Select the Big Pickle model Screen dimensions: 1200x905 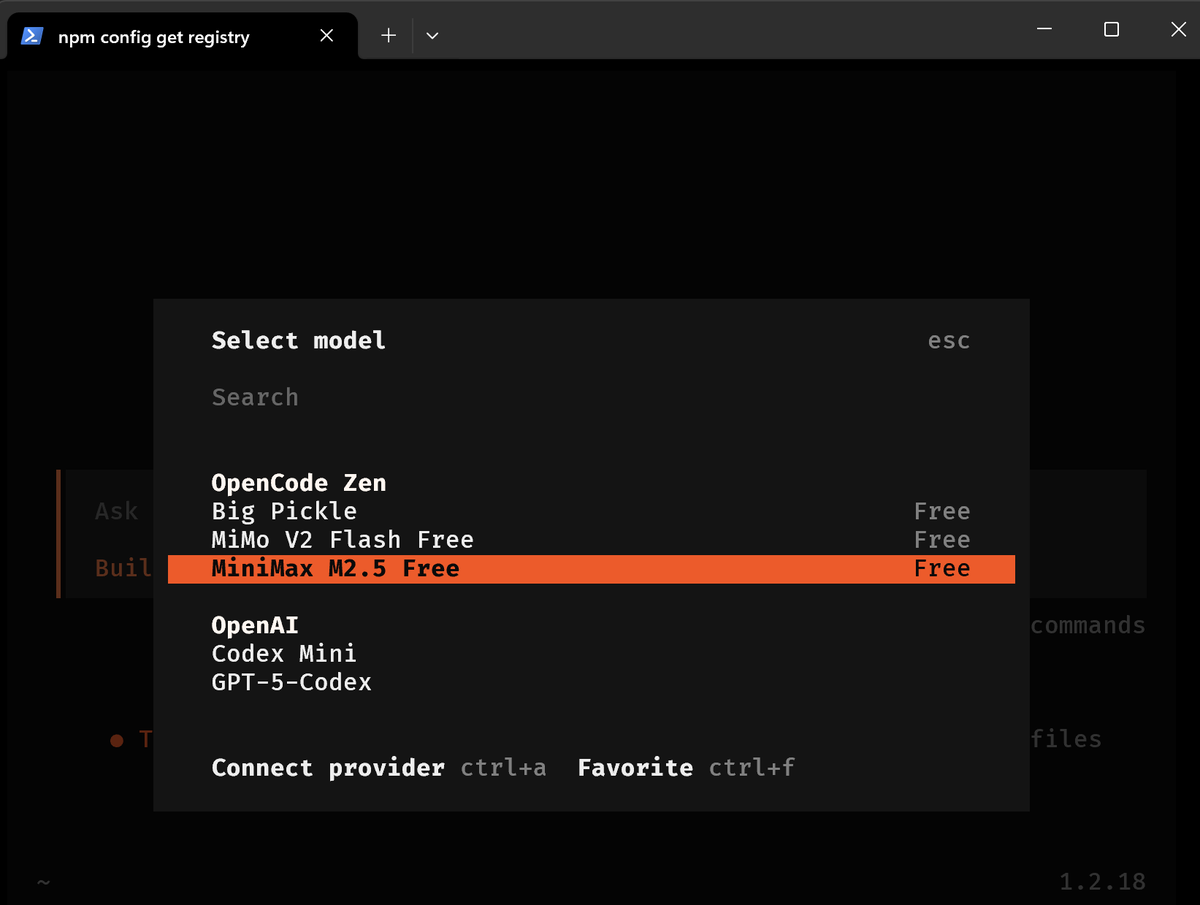coord(591,511)
